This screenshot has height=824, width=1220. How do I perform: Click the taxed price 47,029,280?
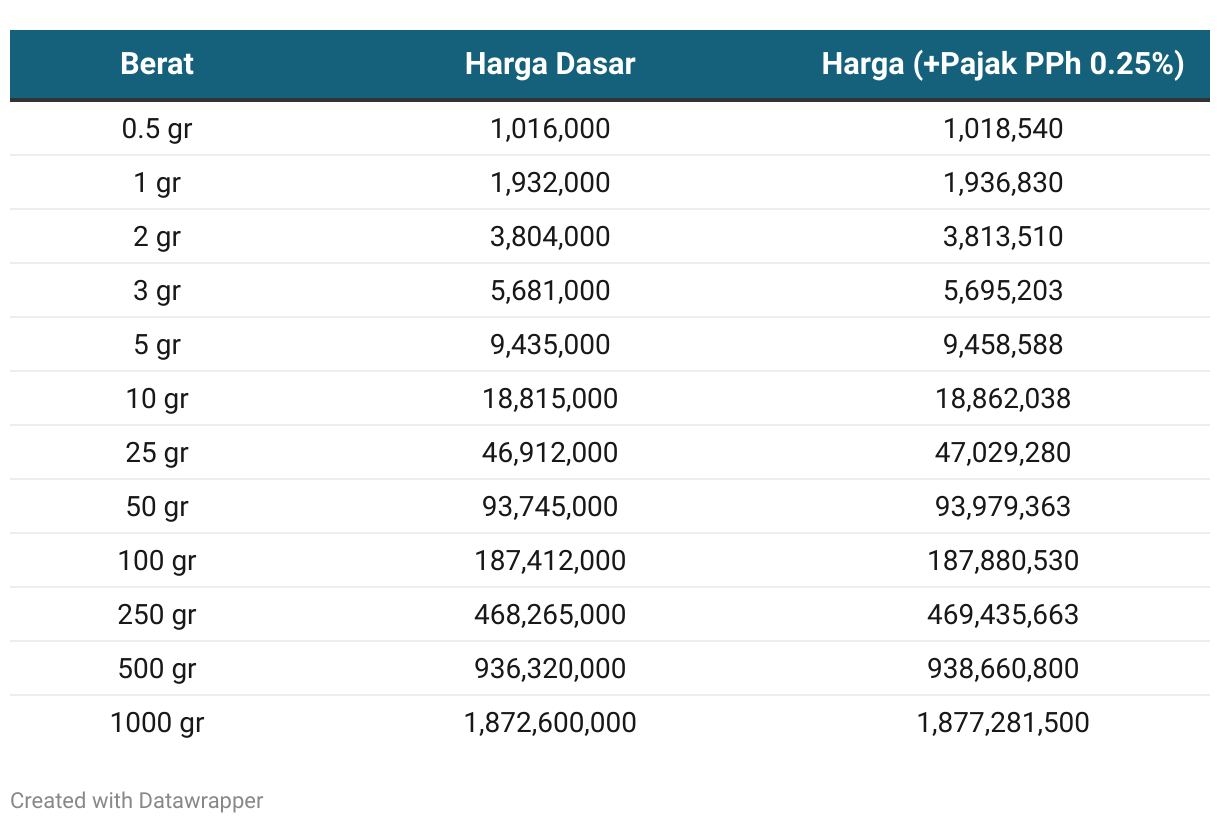(x=1003, y=453)
